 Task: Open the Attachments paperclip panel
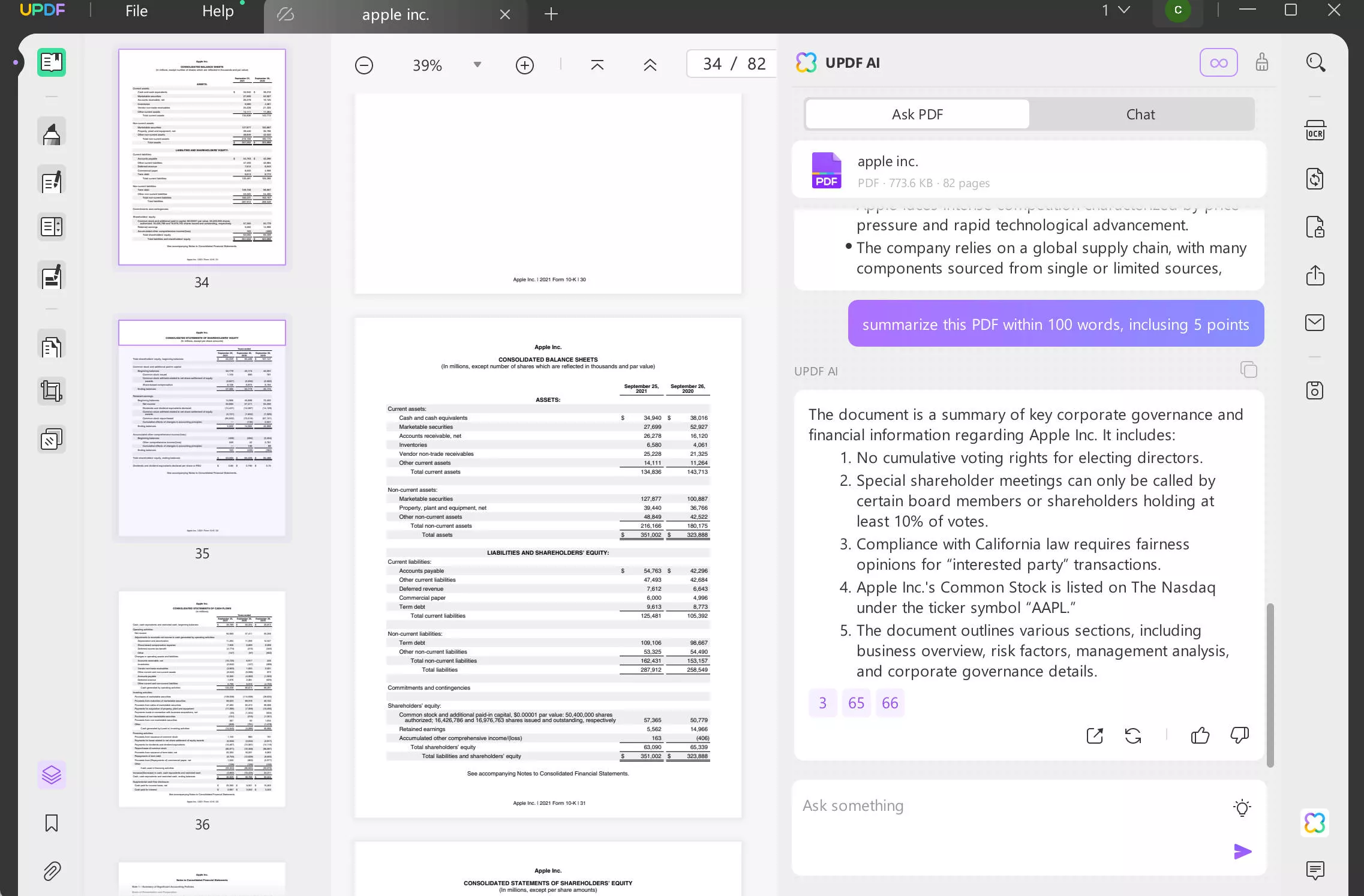[52, 871]
